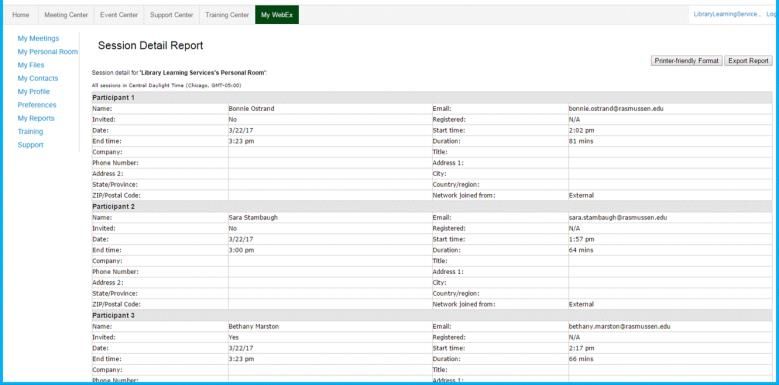Viewport: 779px width, 385px height.
Task: Open My Contacts link
Action: click(38, 78)
